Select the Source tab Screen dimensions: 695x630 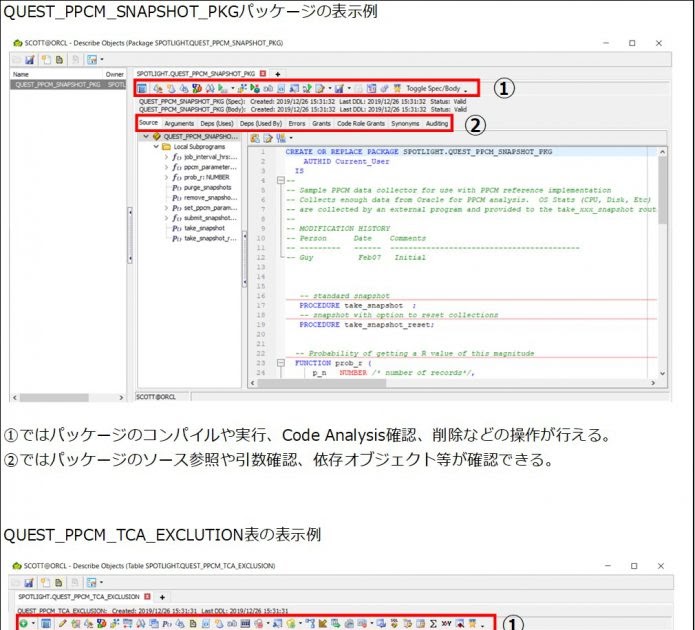[x=148, y=123]
